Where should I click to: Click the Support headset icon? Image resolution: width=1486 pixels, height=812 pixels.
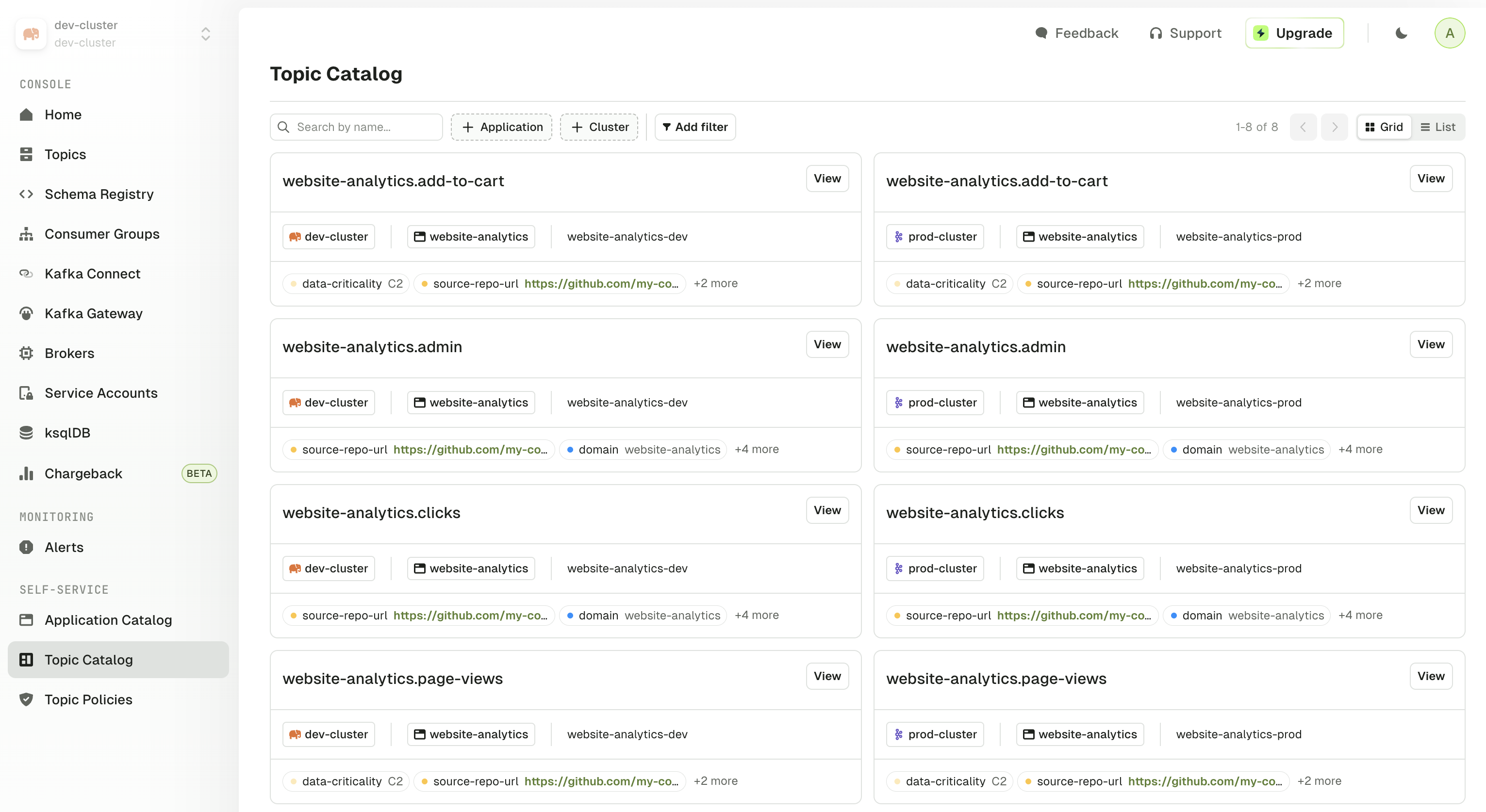pos(1156,33)
